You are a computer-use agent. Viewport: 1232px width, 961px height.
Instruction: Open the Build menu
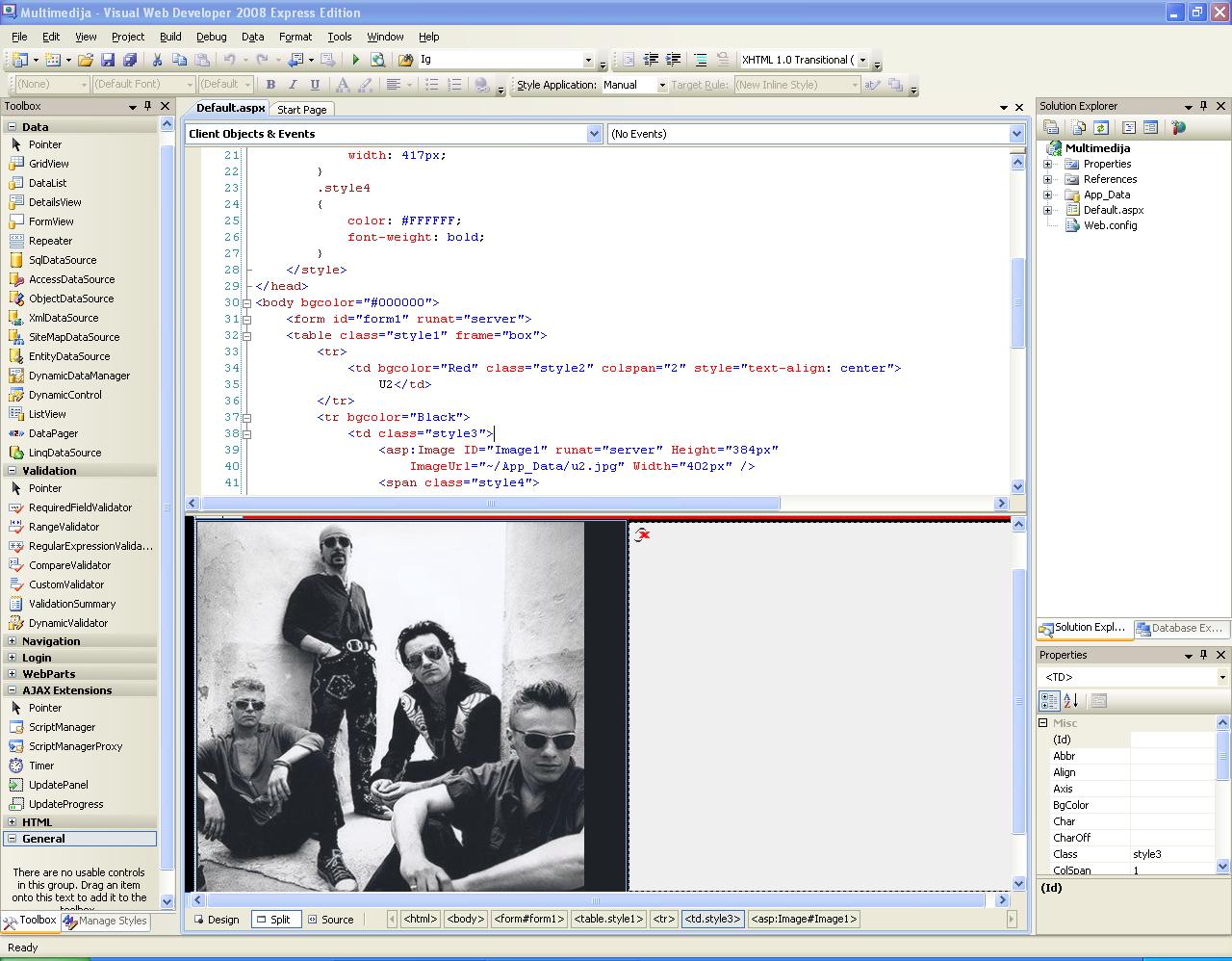170,37
